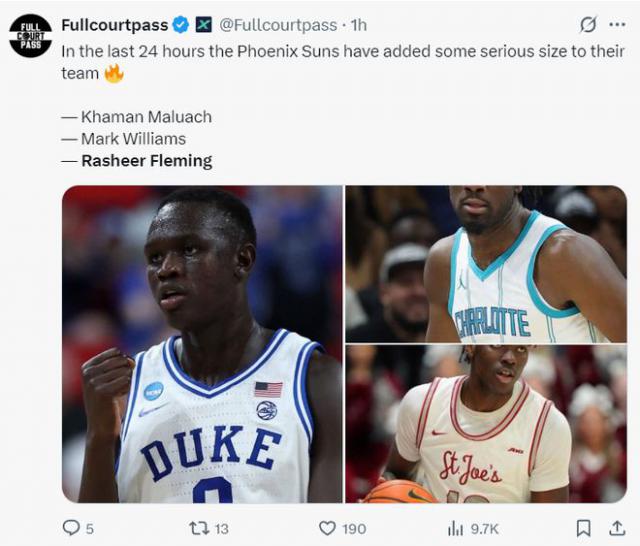This screenshot has width=640, height=546.
Task: Open the three-dot more options menu
Action: (616, 25)
